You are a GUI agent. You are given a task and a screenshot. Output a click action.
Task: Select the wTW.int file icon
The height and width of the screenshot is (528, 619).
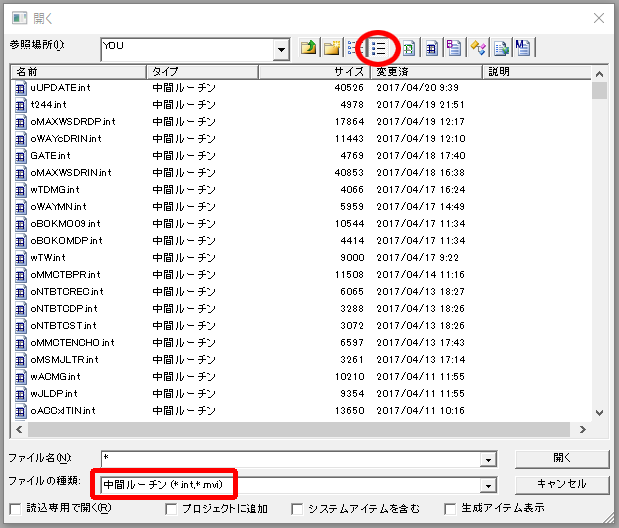[21, 257]
